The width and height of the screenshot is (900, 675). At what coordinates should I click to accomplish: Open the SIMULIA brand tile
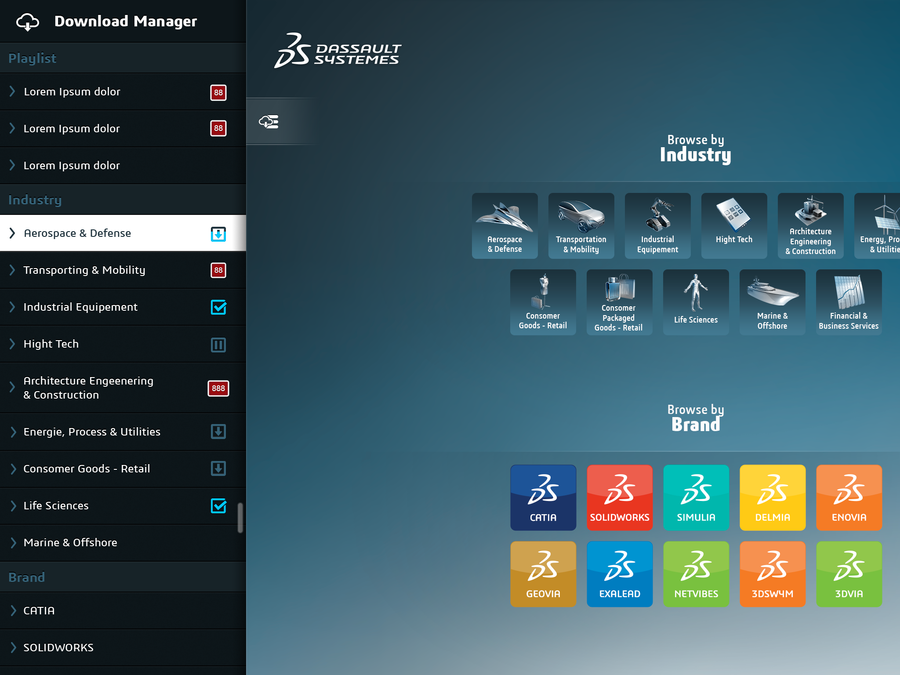[696, 497]
